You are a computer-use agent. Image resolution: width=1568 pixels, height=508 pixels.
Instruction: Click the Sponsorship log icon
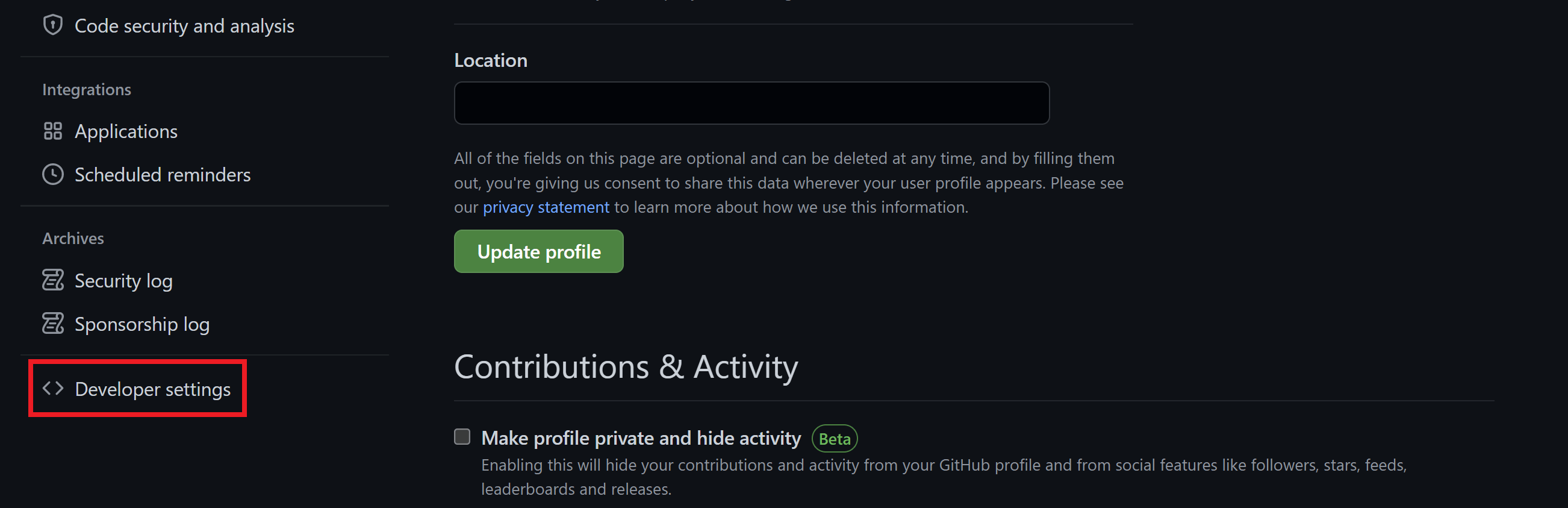[x=53, y=324]
